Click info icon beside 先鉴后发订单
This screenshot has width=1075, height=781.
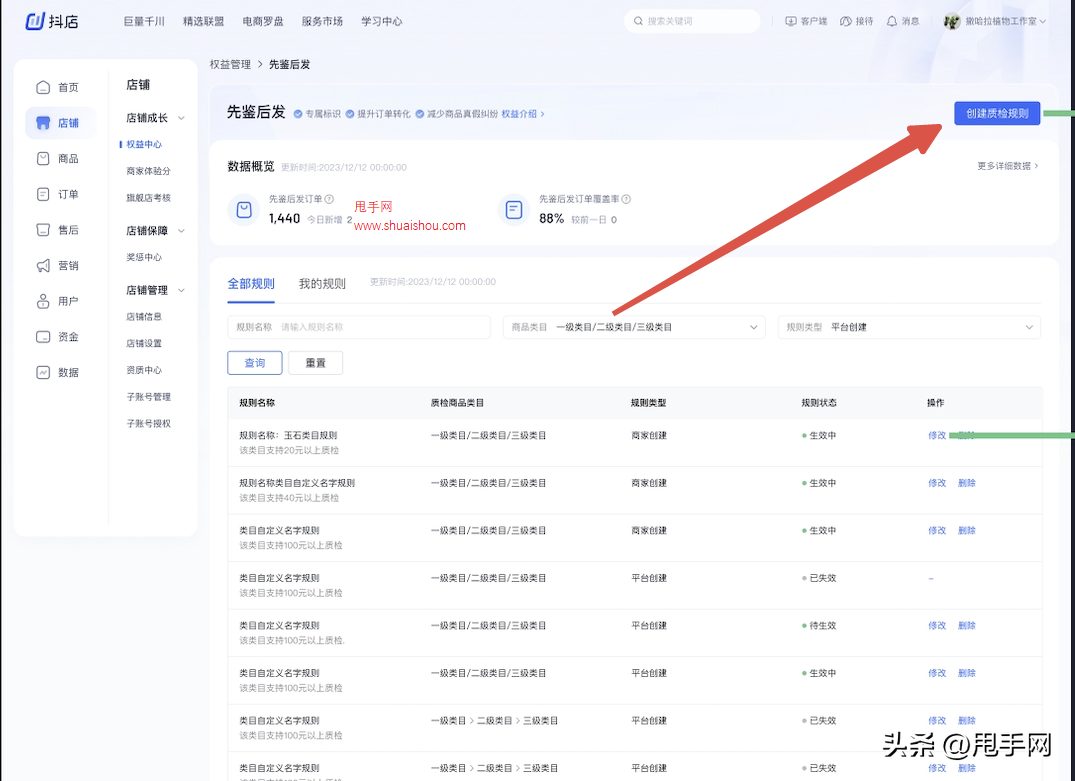click(x=329, y=200)
